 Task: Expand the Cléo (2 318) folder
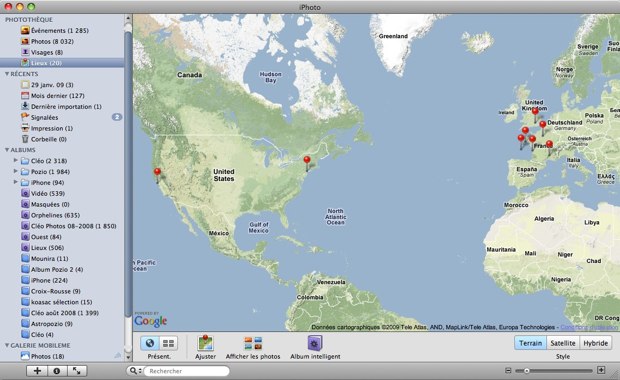pyautogui.click(x=15, y=161)
